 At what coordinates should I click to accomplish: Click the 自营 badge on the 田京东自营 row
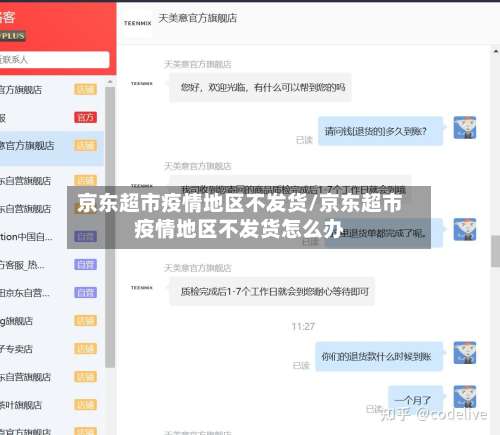pyautogui.click(x=85, y=293)
